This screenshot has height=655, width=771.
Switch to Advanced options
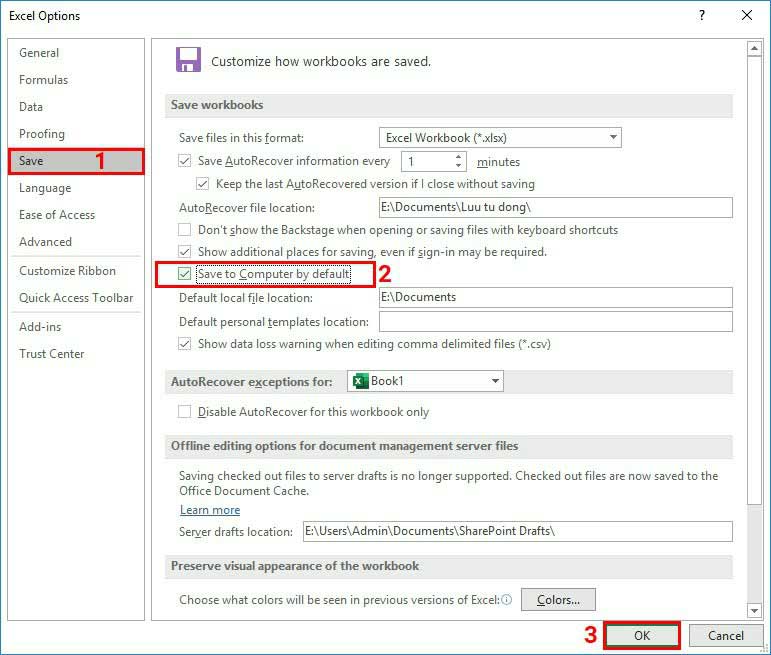pos(45,242)
